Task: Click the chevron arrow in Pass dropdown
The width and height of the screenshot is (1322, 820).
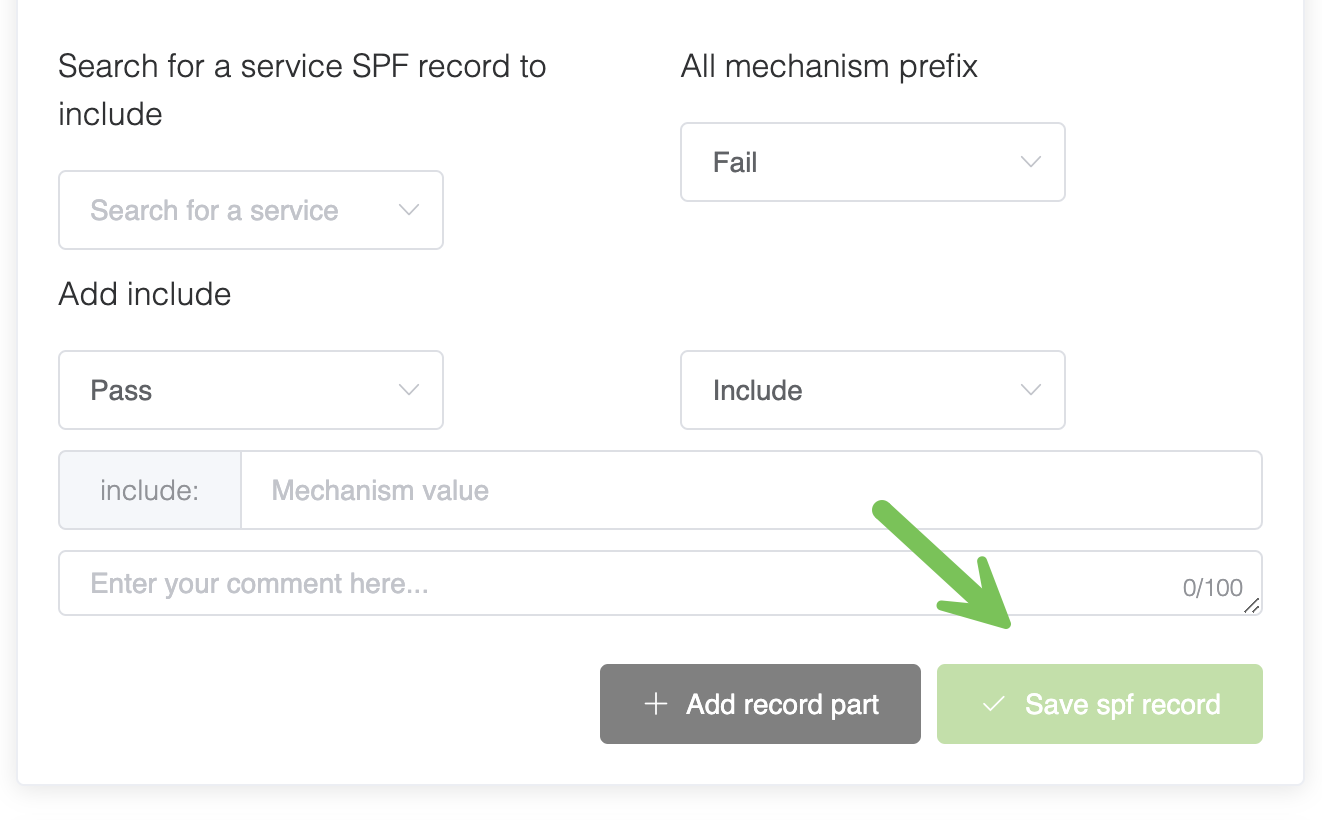Action: coord(408,390)
